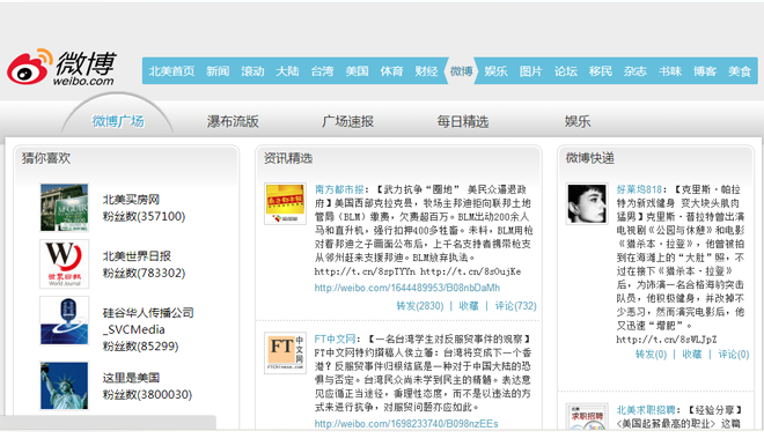Switch to 广场速报 tab
The height and width of the screenshot is (432, 764).
click(348, 121)
